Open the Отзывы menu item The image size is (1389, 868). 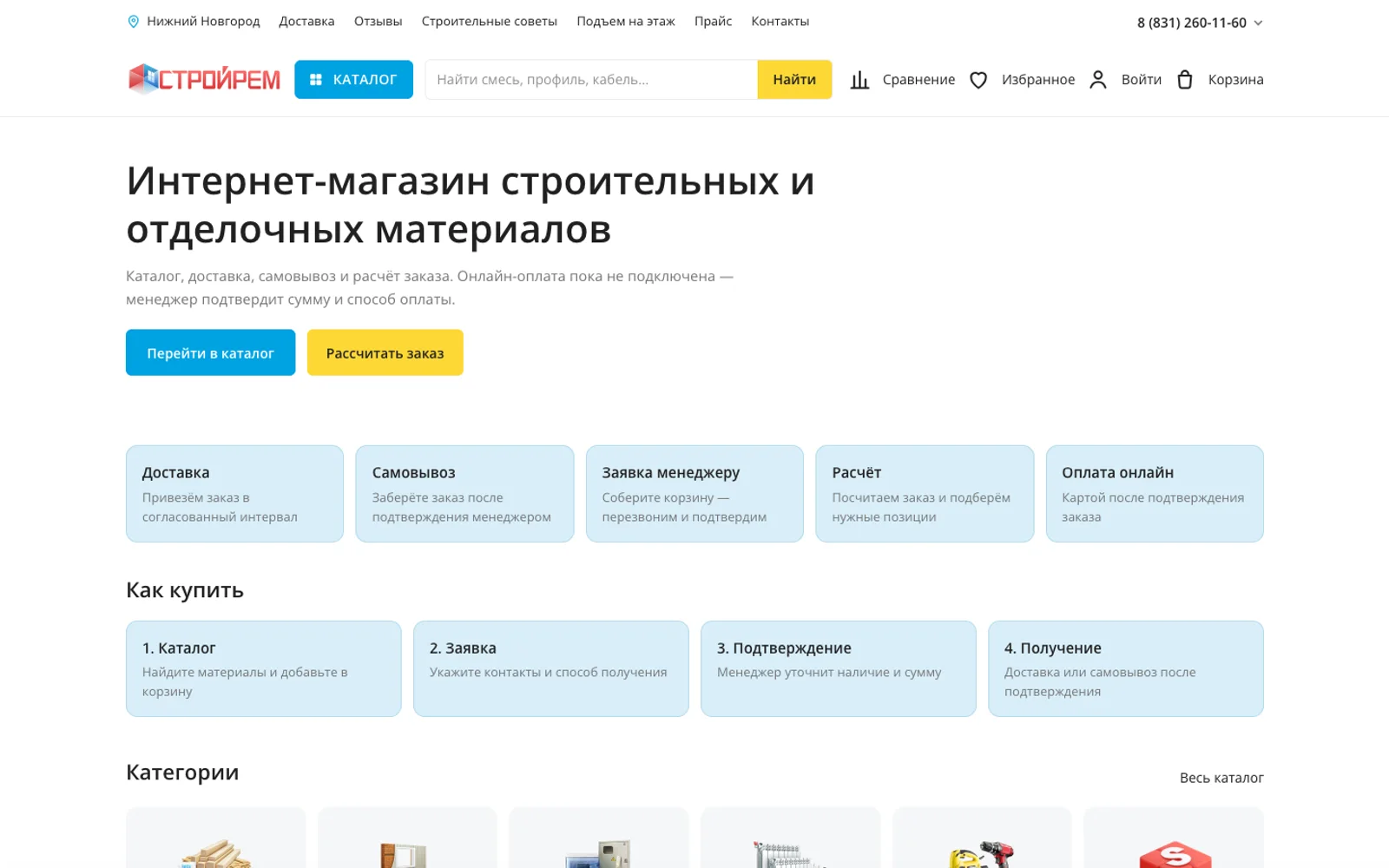(x=378, y=22)
